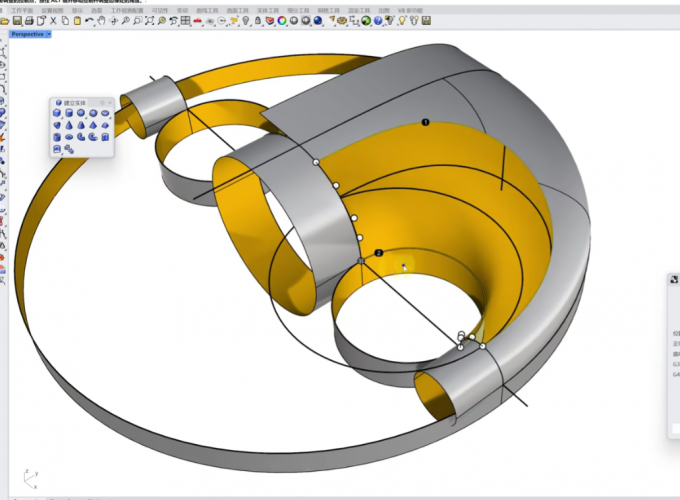Image resolution: width=680 pixels, height=500 pixels.
Task: Select the flat-cap Pipe tool
Action: [x=81, y=137]
